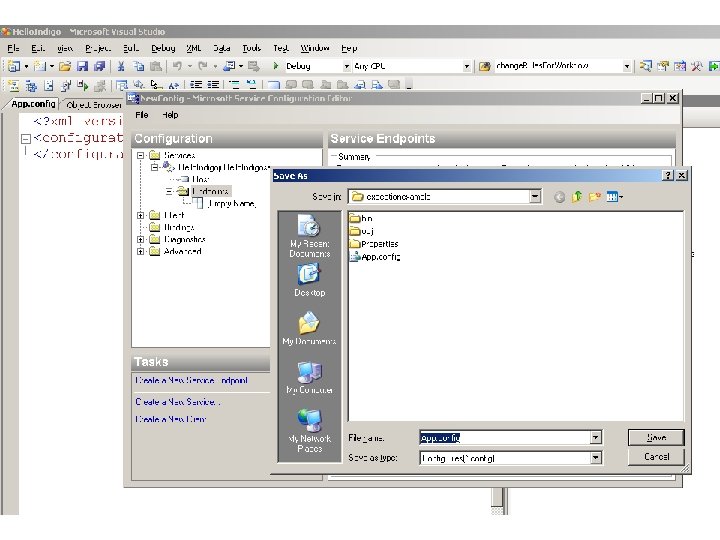Image resolution: width=720 pixels, height=540 pixels.
Task: Open the Debug configuration dropdown
Action: point(347,67)
